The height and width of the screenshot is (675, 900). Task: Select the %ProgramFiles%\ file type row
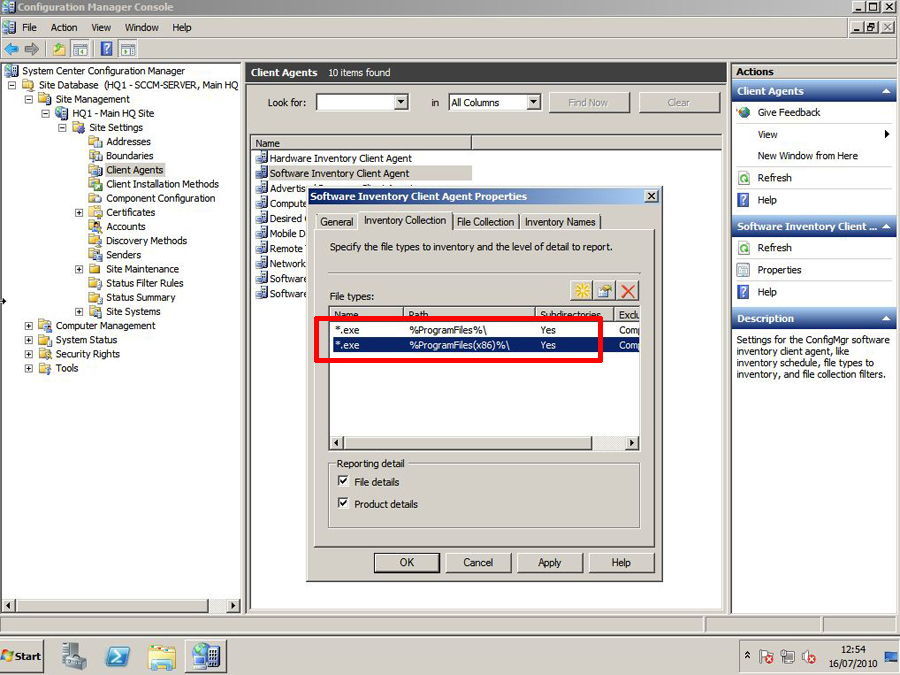click(484, 330)
